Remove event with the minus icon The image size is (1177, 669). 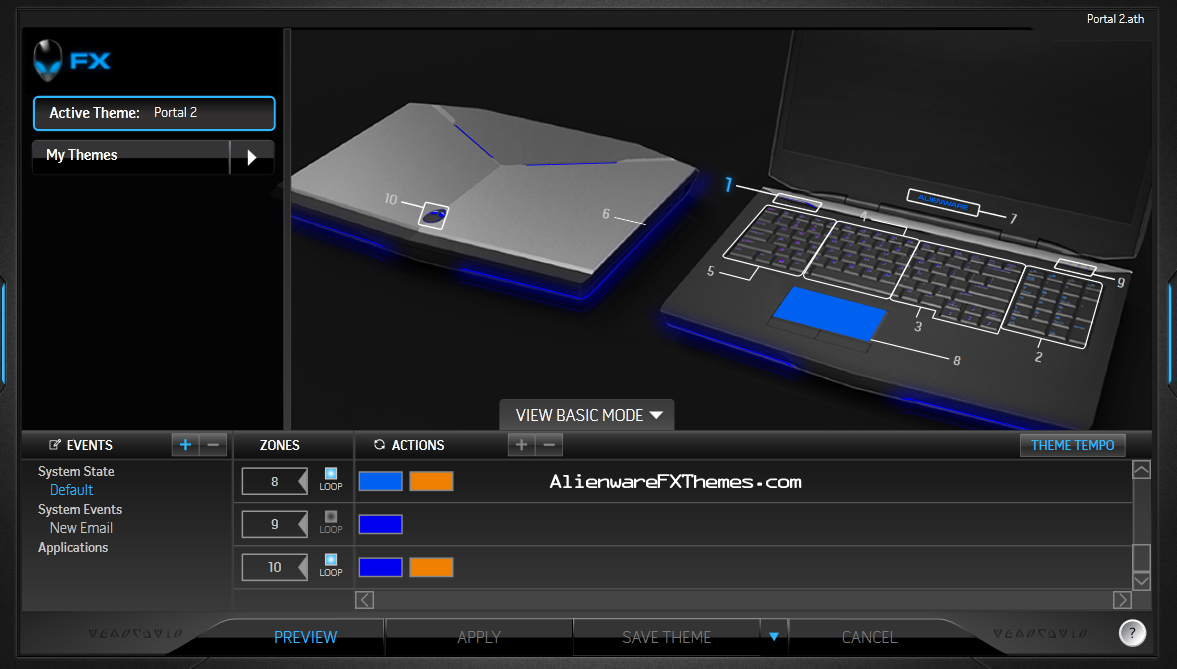213,445
